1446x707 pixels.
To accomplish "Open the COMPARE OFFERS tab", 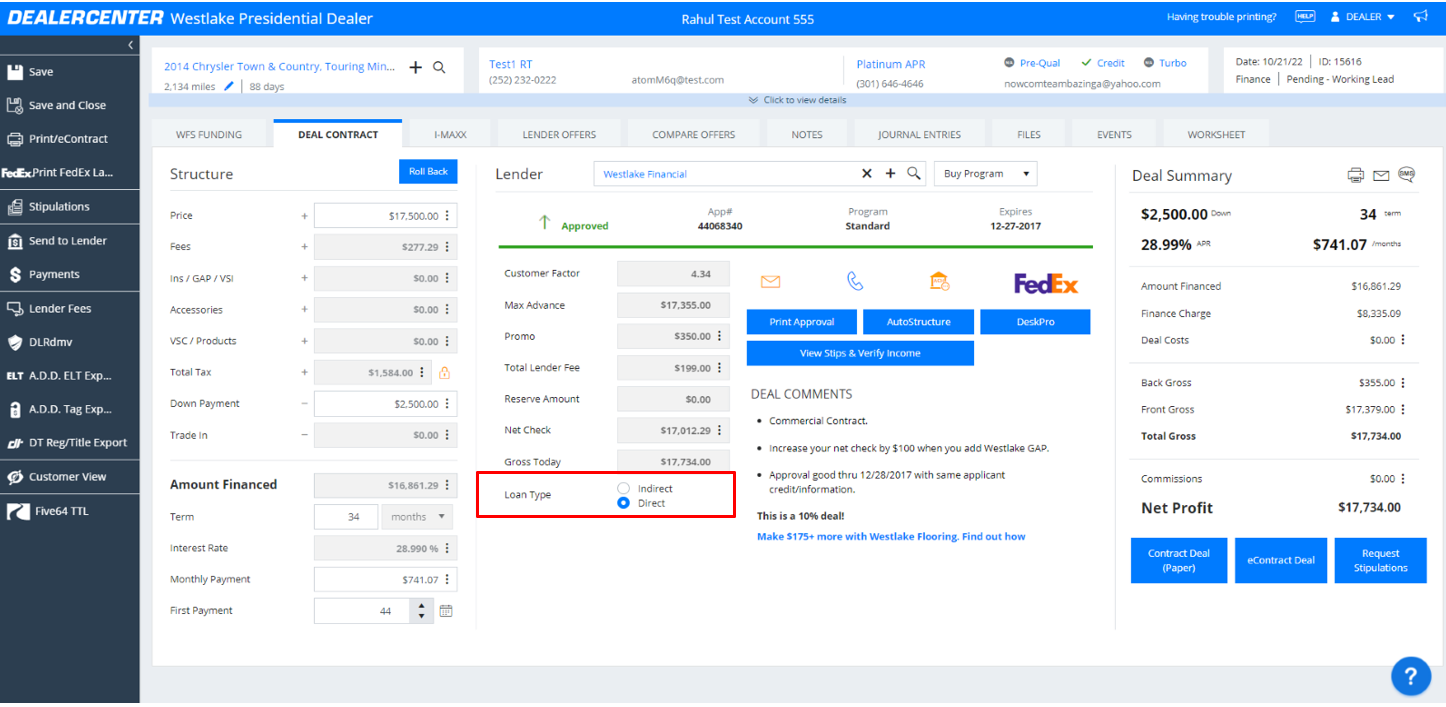I will coord(693,135).
